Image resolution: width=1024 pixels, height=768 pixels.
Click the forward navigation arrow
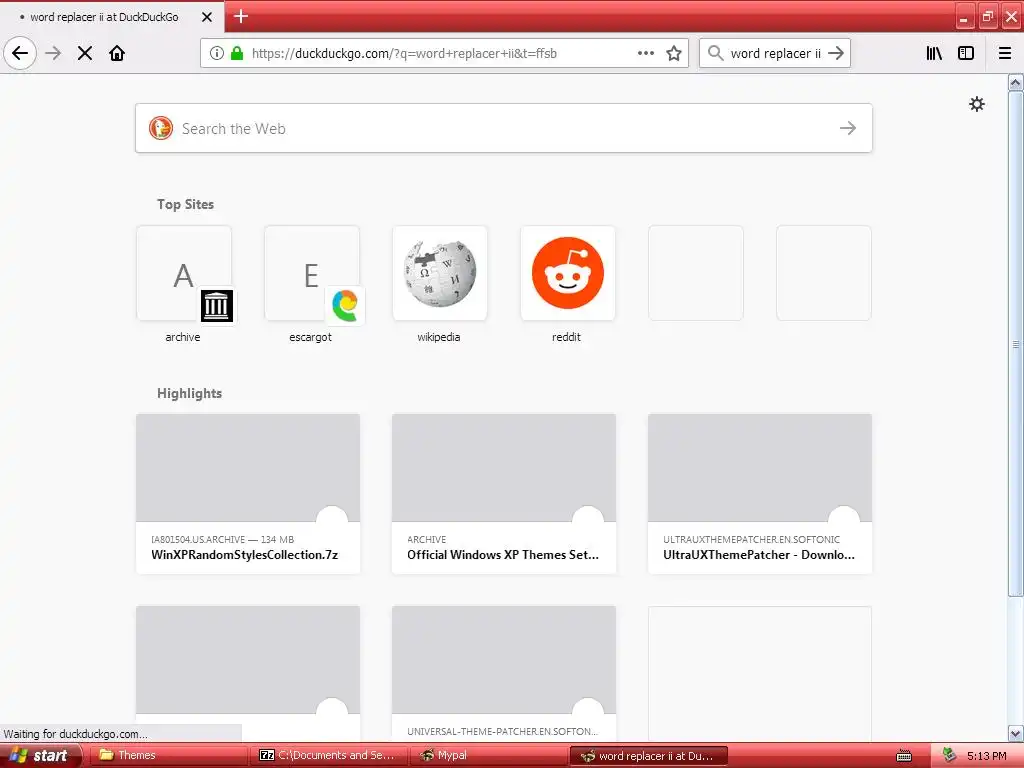coord(54,53)
